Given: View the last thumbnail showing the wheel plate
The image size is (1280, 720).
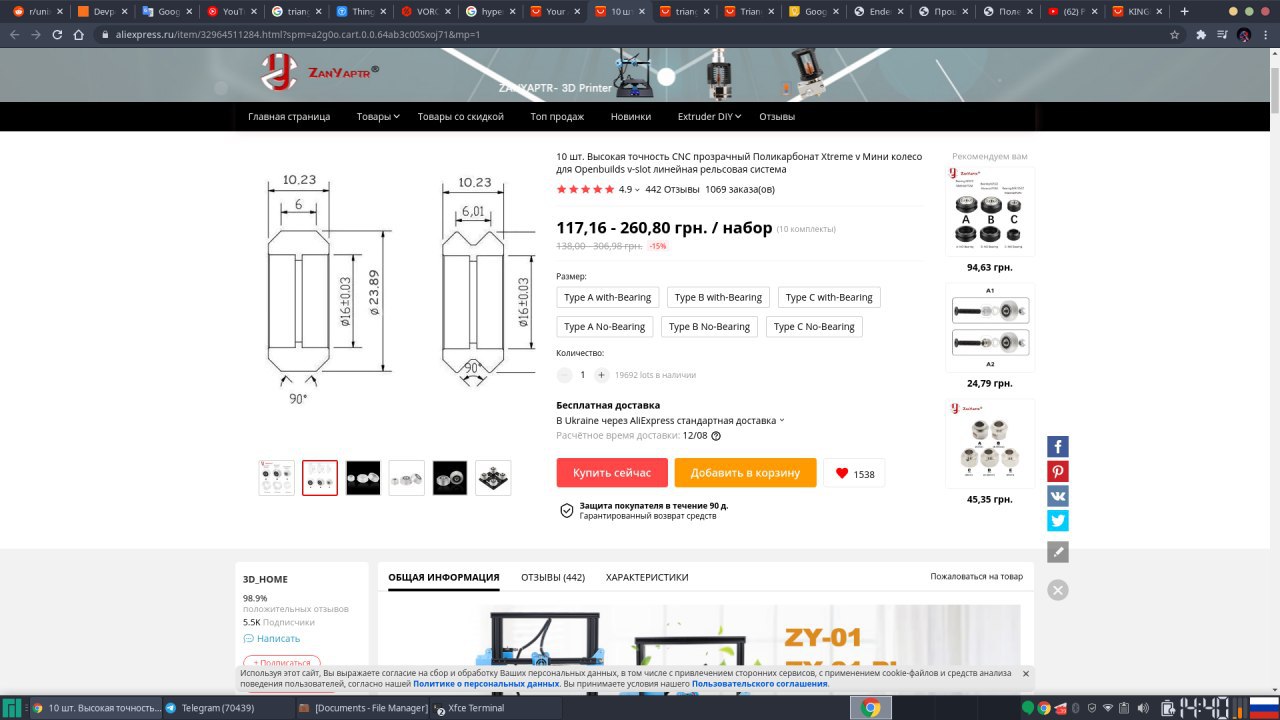Looking at the screenshot, I should [493, 478].
